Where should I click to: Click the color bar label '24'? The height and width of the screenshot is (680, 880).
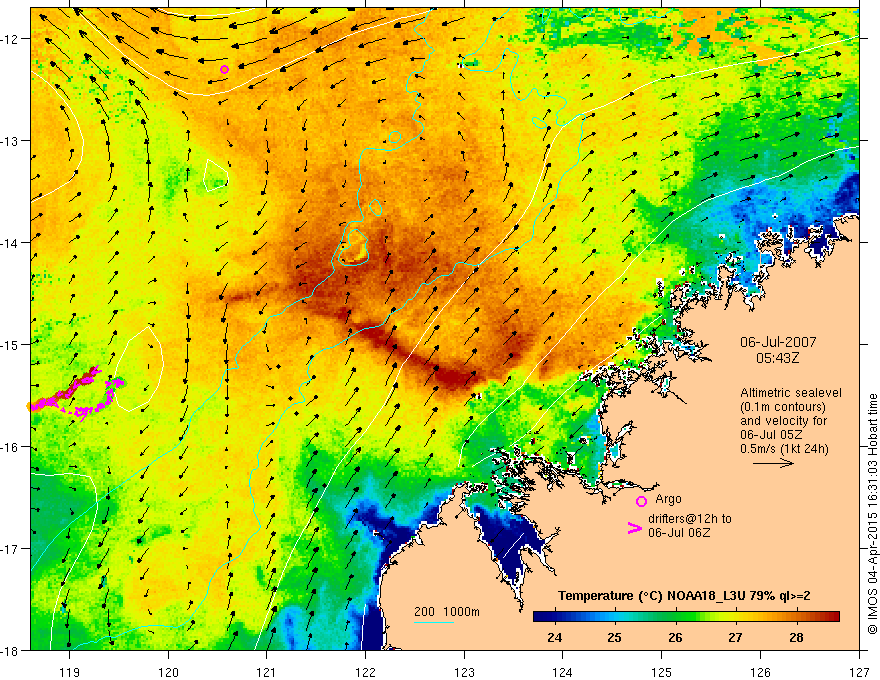pos(554,637)
